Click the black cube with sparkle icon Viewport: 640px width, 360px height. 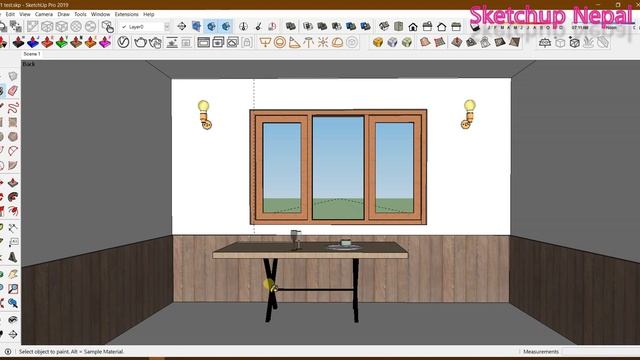(575, 42)
